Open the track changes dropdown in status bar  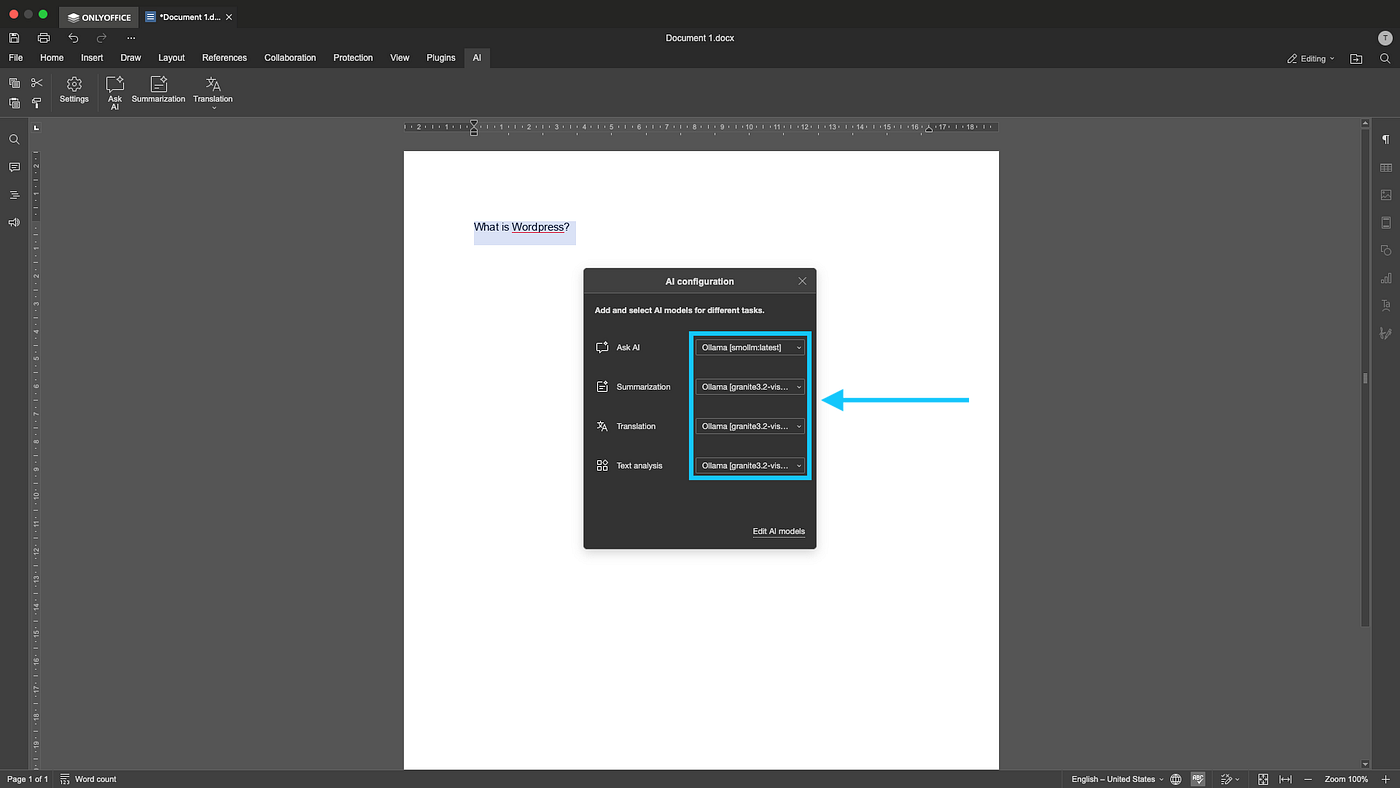click(1230, 779)
